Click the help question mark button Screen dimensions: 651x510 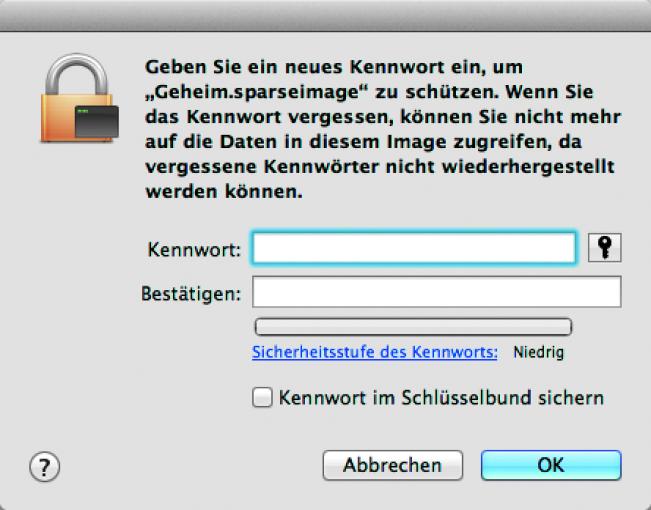coord(44,466)
